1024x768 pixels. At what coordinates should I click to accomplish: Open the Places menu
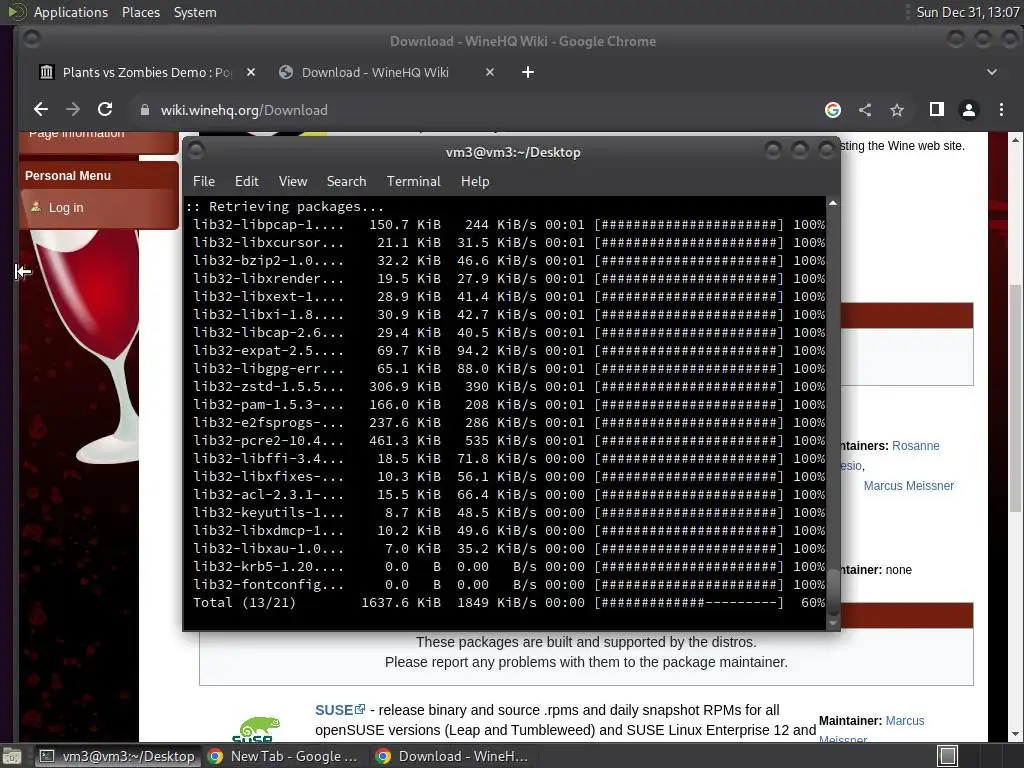click(140, 12)
